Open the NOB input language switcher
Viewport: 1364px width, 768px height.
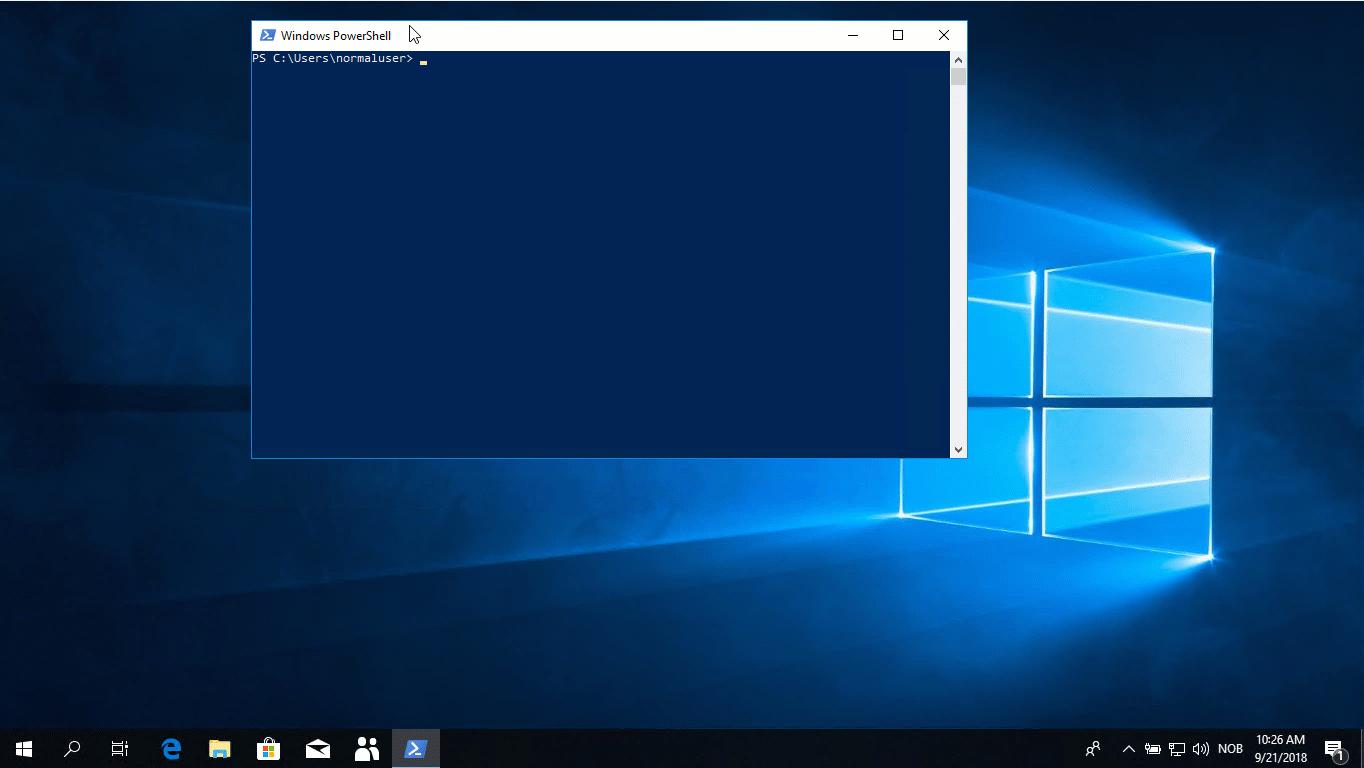pos(1230,749)
